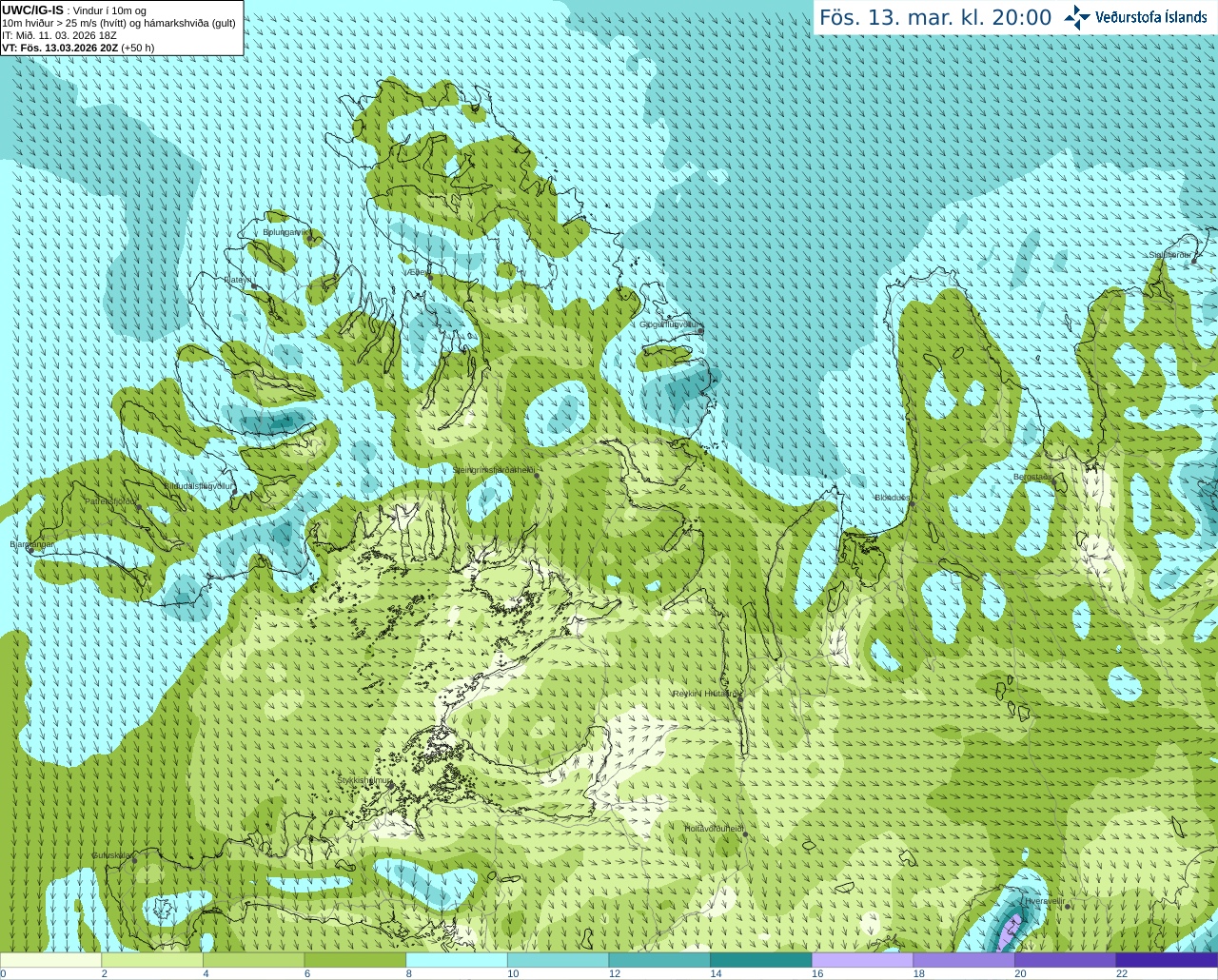
Task: Click the 8–10 m/s legend color swatch
Action: (x=457, y=960)
